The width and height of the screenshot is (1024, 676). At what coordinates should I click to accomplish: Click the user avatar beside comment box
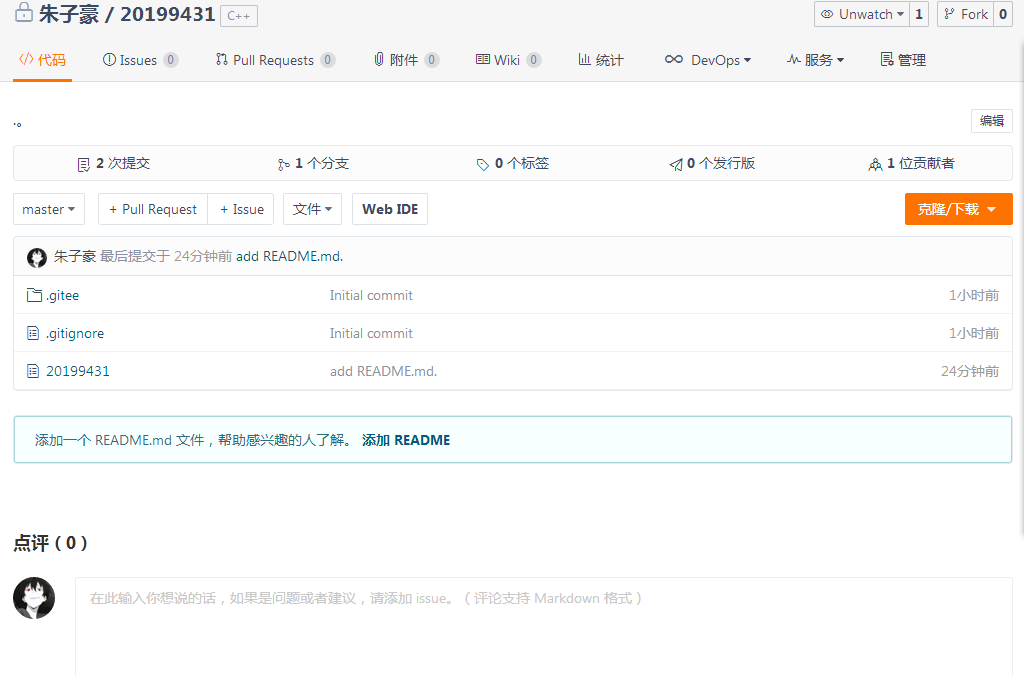click(34, 598)
